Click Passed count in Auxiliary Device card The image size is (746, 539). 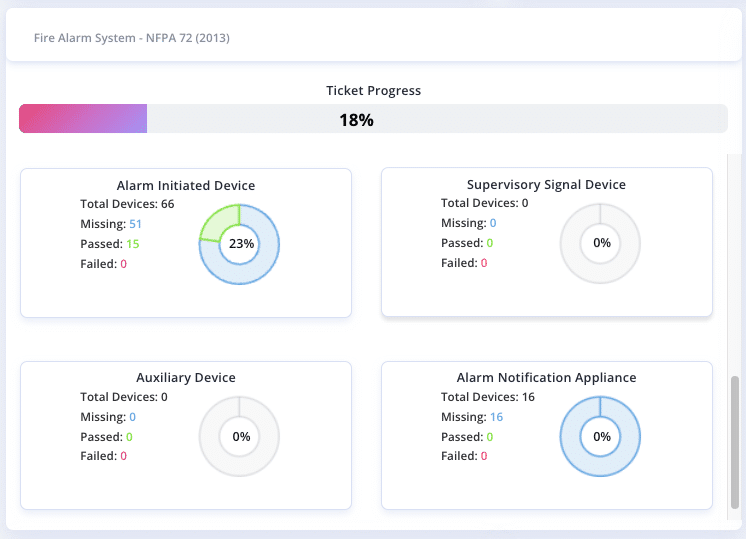(x=129, y=437)
